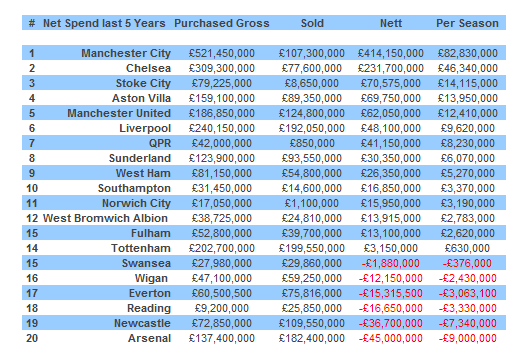Select rank number 20 cell

(x=32, y=338)
